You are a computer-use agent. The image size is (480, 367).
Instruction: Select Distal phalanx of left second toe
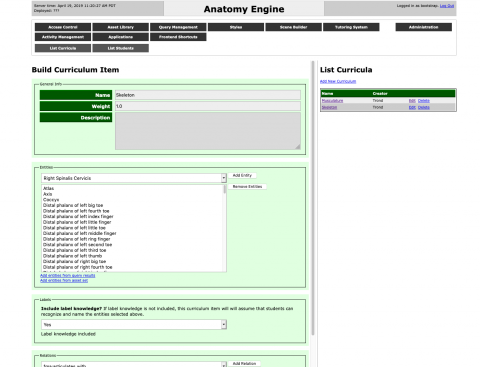tap(77, 245)
